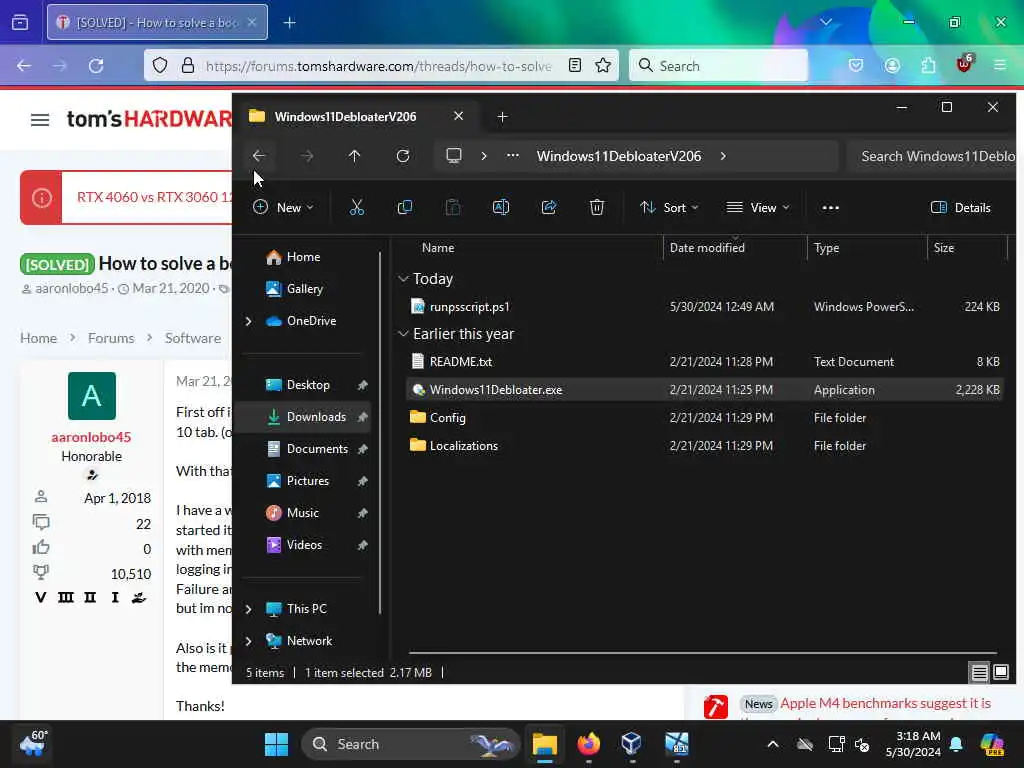
Task: Expand the breadcrumb chevron after Windows11DebloaterV206
Action: point(723,156)
